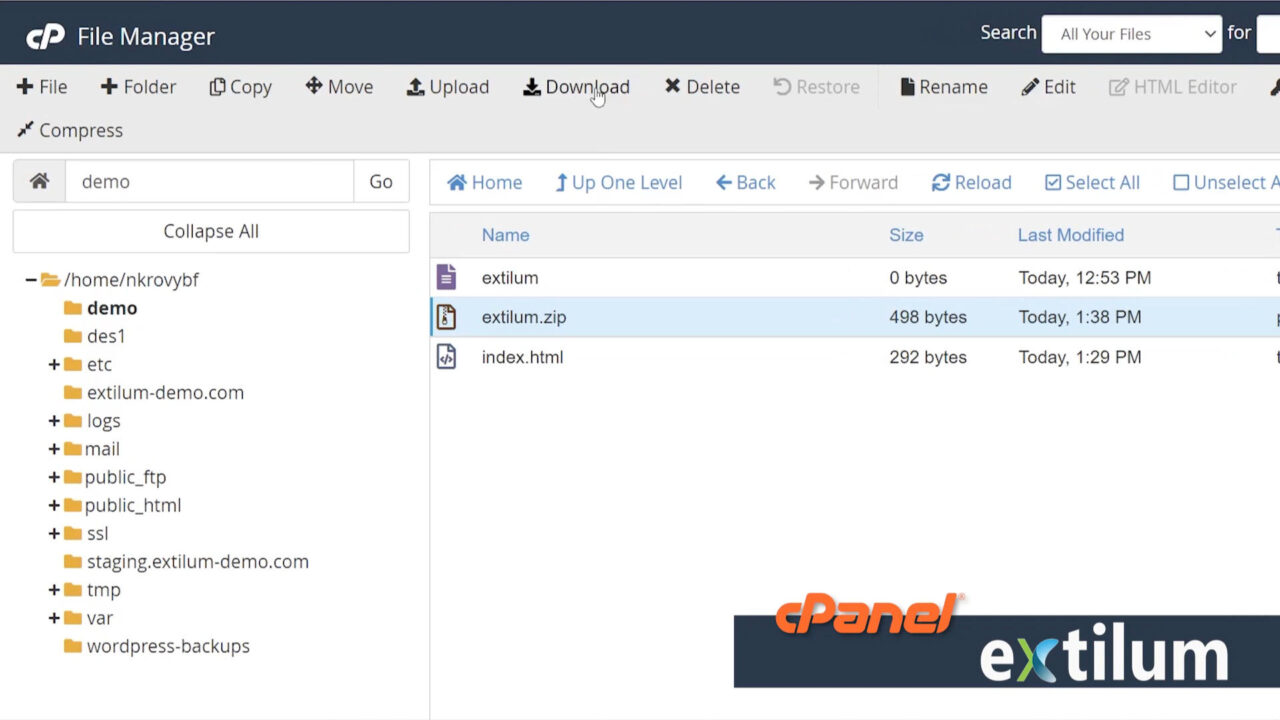Move the selected file using the Move icon
1280x720 pixels.
tap(339, 87)
